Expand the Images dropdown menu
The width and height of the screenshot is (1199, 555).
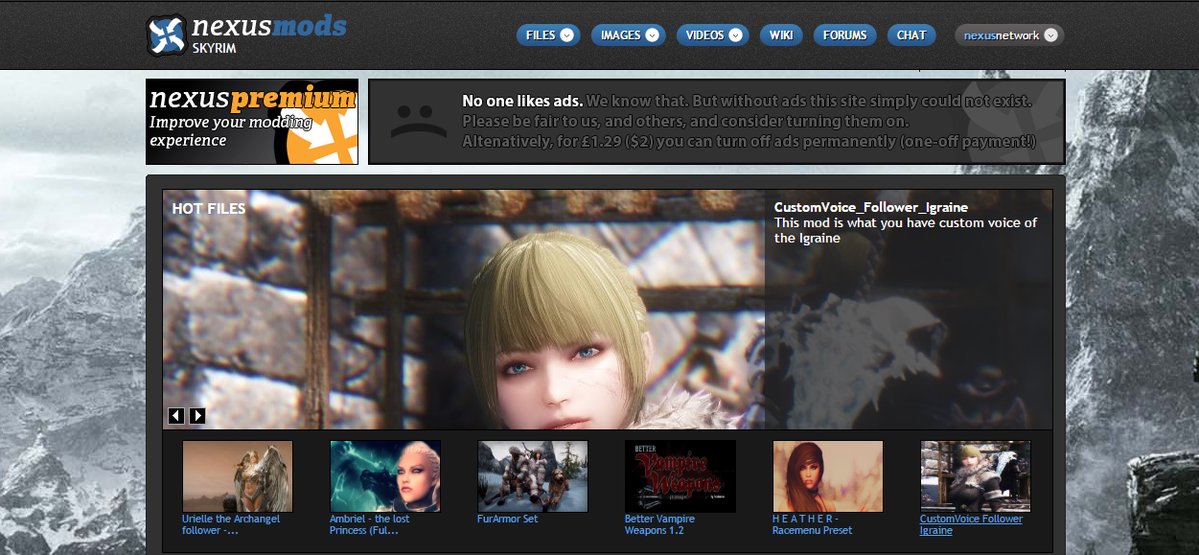click(x=628, y=35)
